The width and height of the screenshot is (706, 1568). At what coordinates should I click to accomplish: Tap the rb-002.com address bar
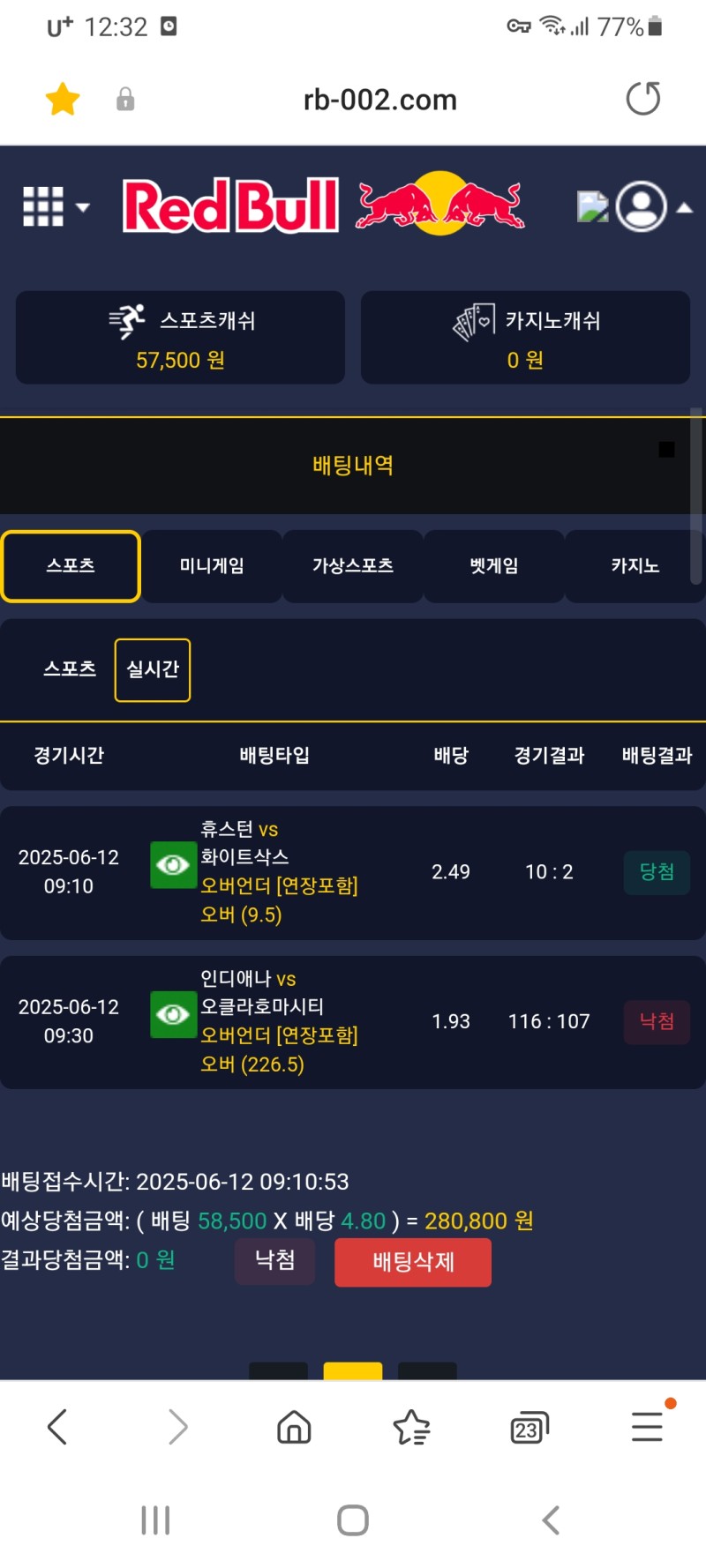click(379, 100)
